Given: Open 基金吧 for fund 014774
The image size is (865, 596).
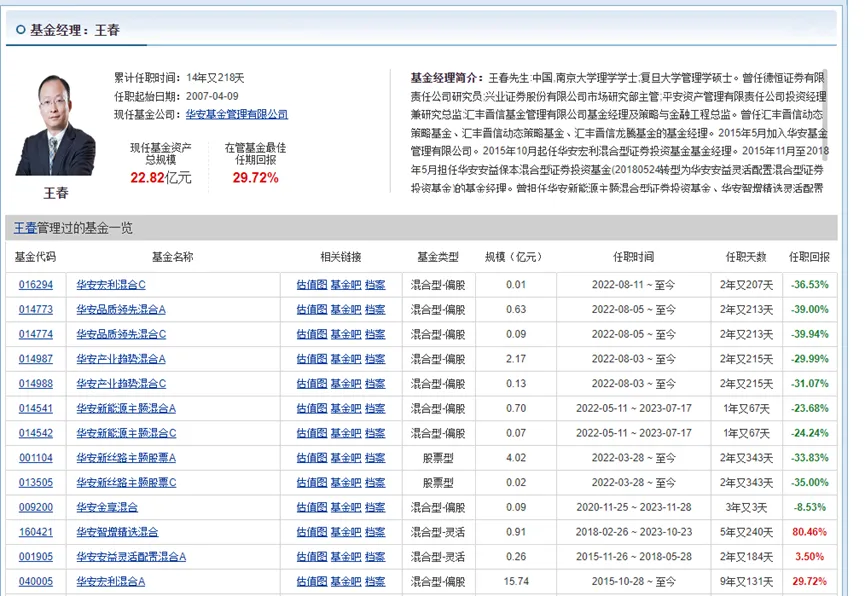Looking at the screenshot, I should point(346,334).
